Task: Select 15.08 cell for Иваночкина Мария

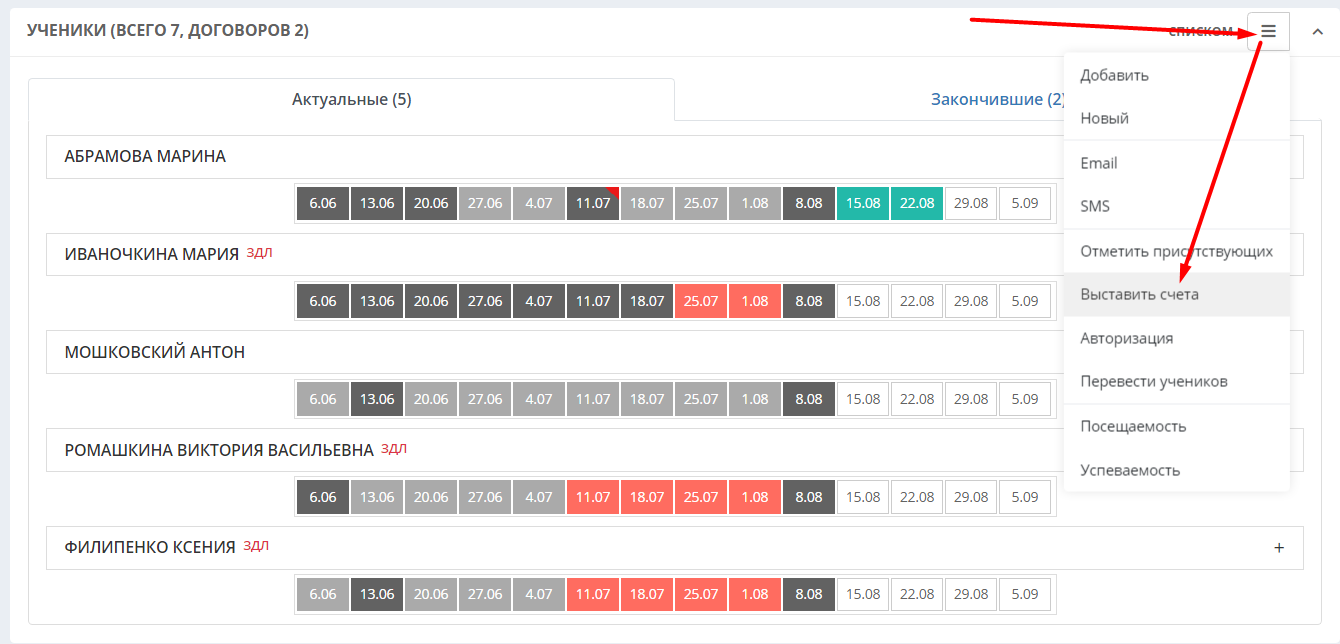Action: coord(863,301)
